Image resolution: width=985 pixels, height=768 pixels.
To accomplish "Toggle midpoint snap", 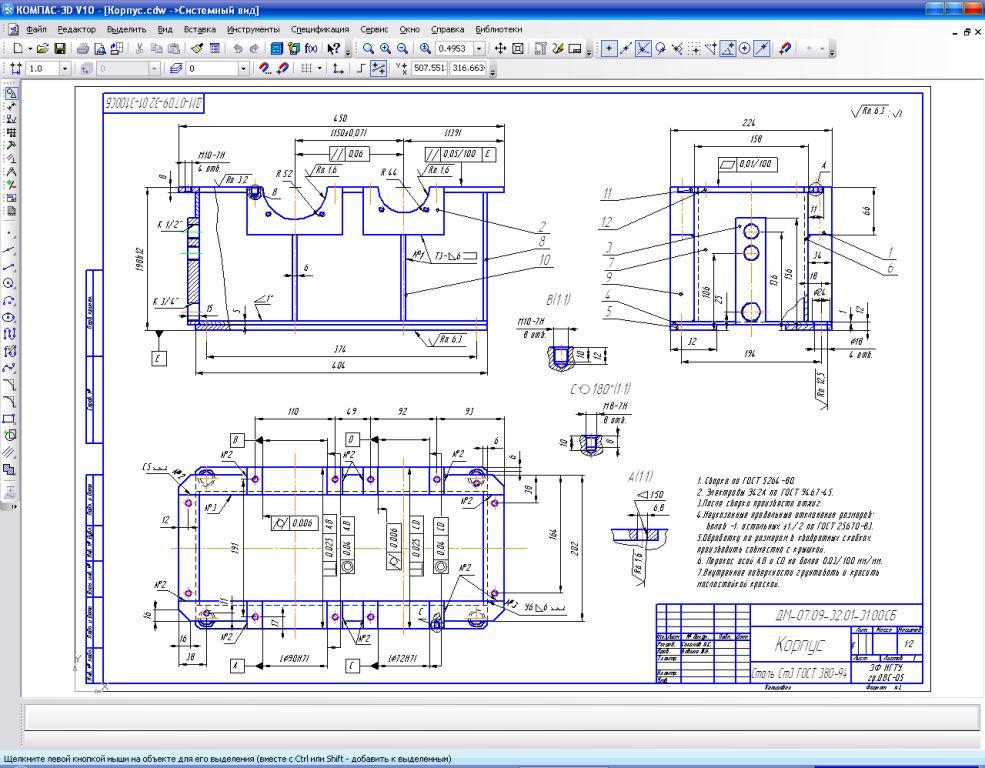I will (x=626, y=48).
